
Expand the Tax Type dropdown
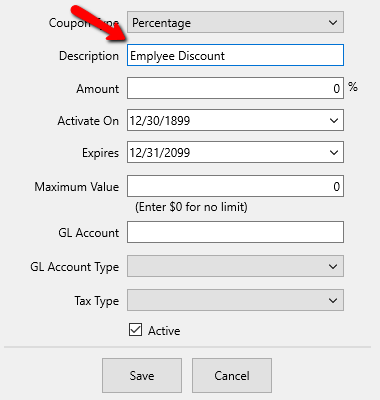point(235,300)
